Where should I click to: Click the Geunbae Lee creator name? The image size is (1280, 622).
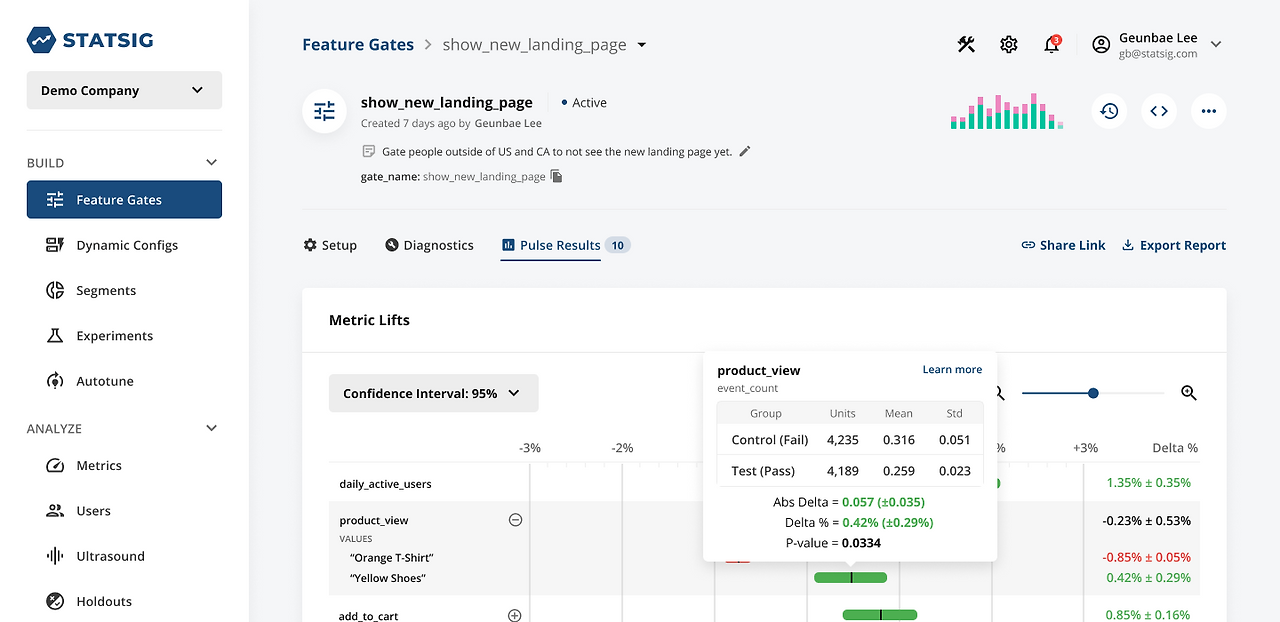point(508,123)
